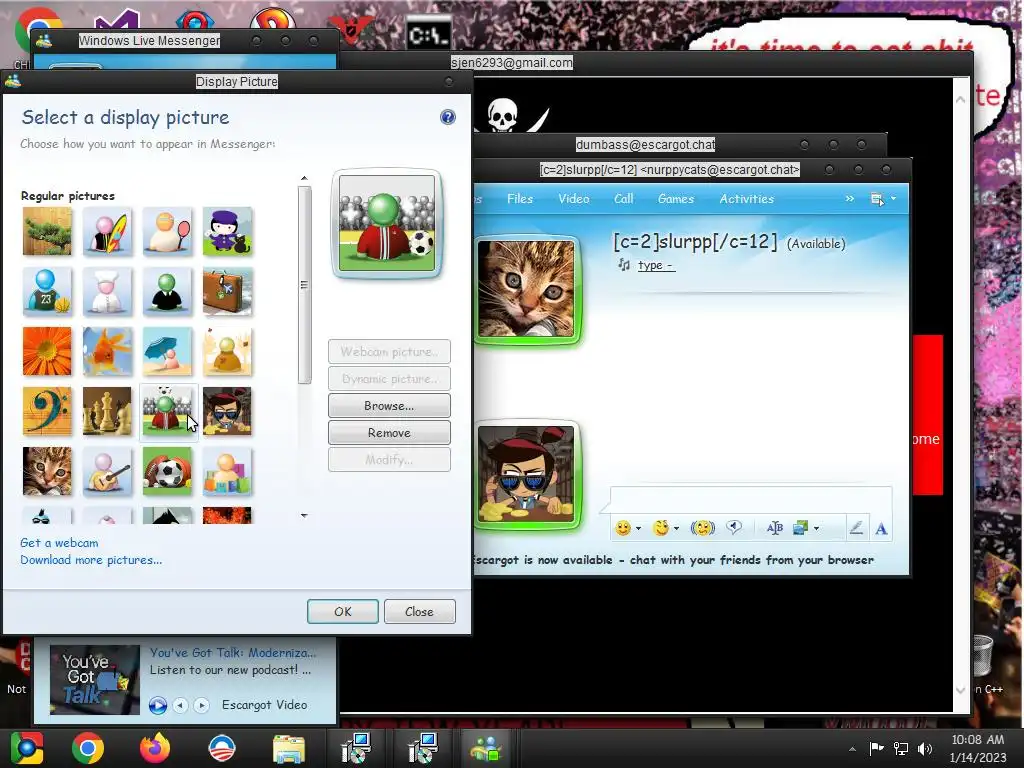This screenshot has width=1024, height=768.
Task: Open the Video menu in chat window
Action: click(573, 199)
